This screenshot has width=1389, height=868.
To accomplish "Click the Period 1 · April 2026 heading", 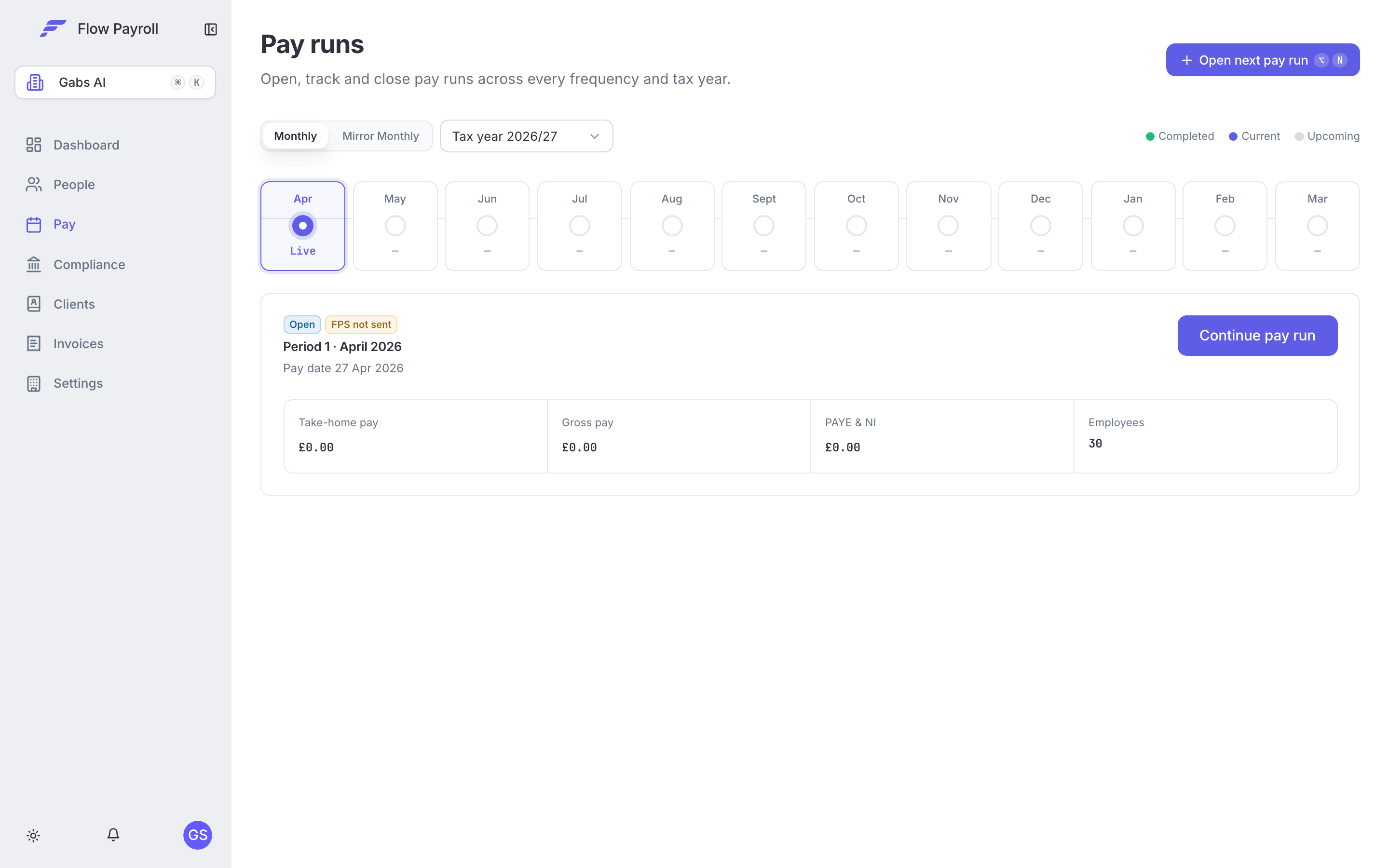I will tap(342, 347).
